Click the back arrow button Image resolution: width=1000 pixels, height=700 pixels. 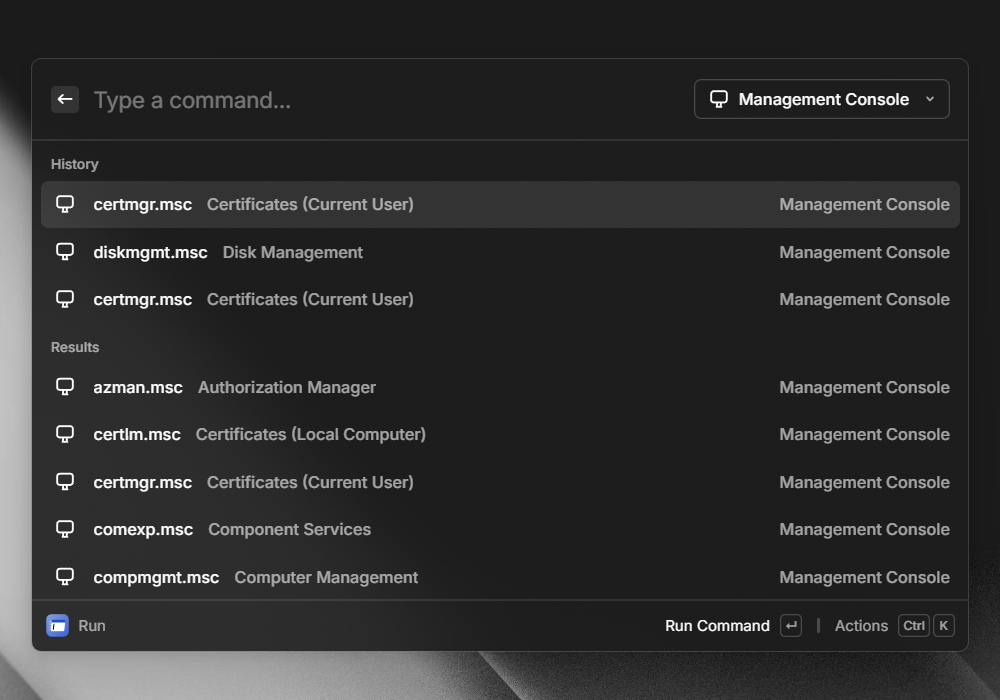pos(65,99)
